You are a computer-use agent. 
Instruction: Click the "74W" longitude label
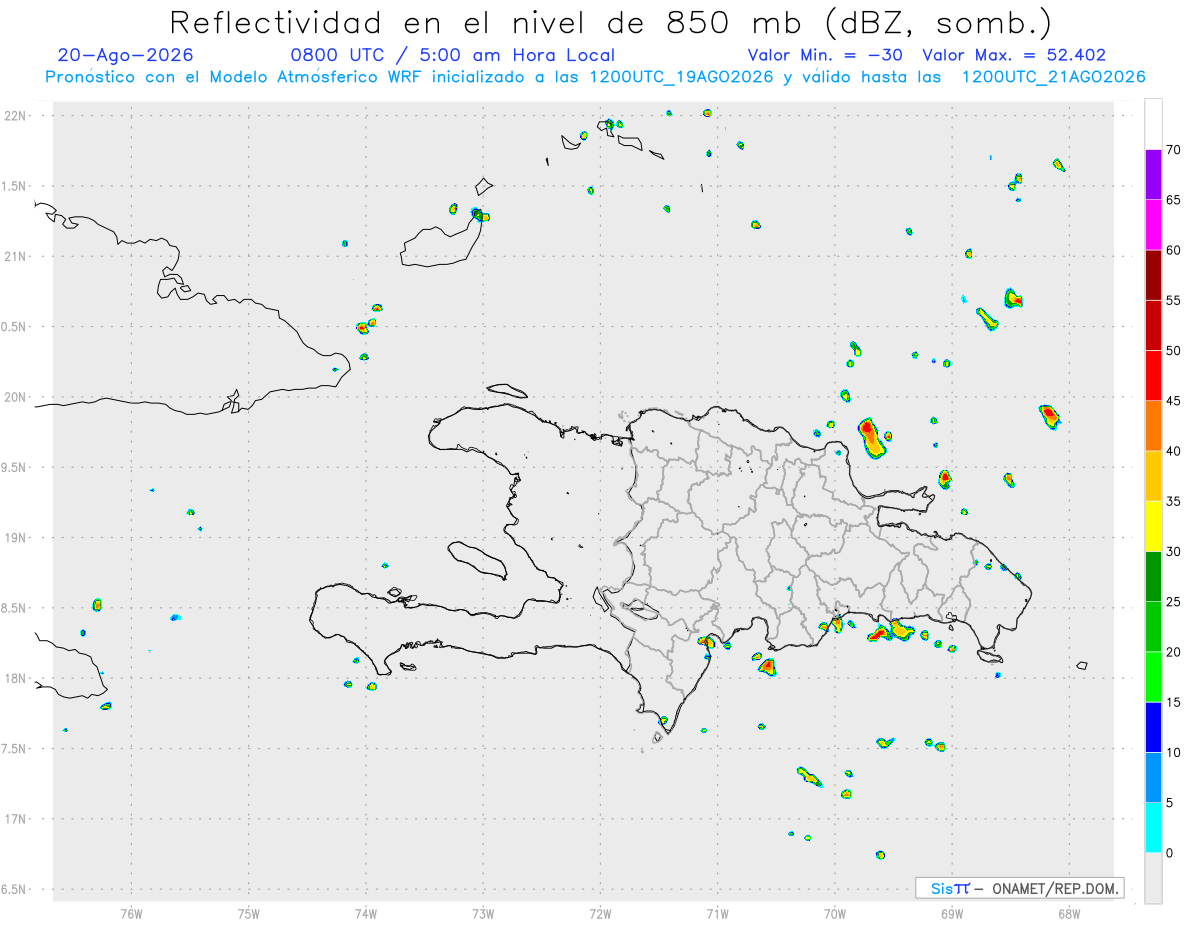tap(366, 913)
